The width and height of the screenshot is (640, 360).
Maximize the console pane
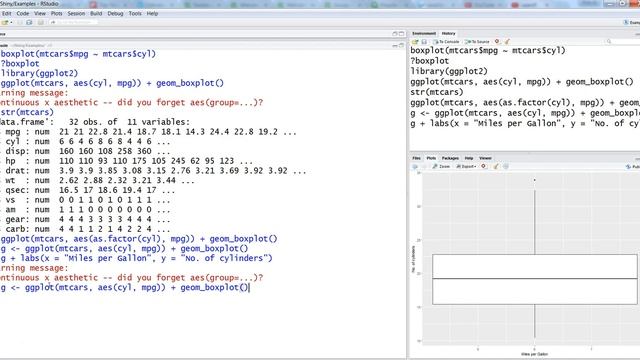click(x=401, y=45)
